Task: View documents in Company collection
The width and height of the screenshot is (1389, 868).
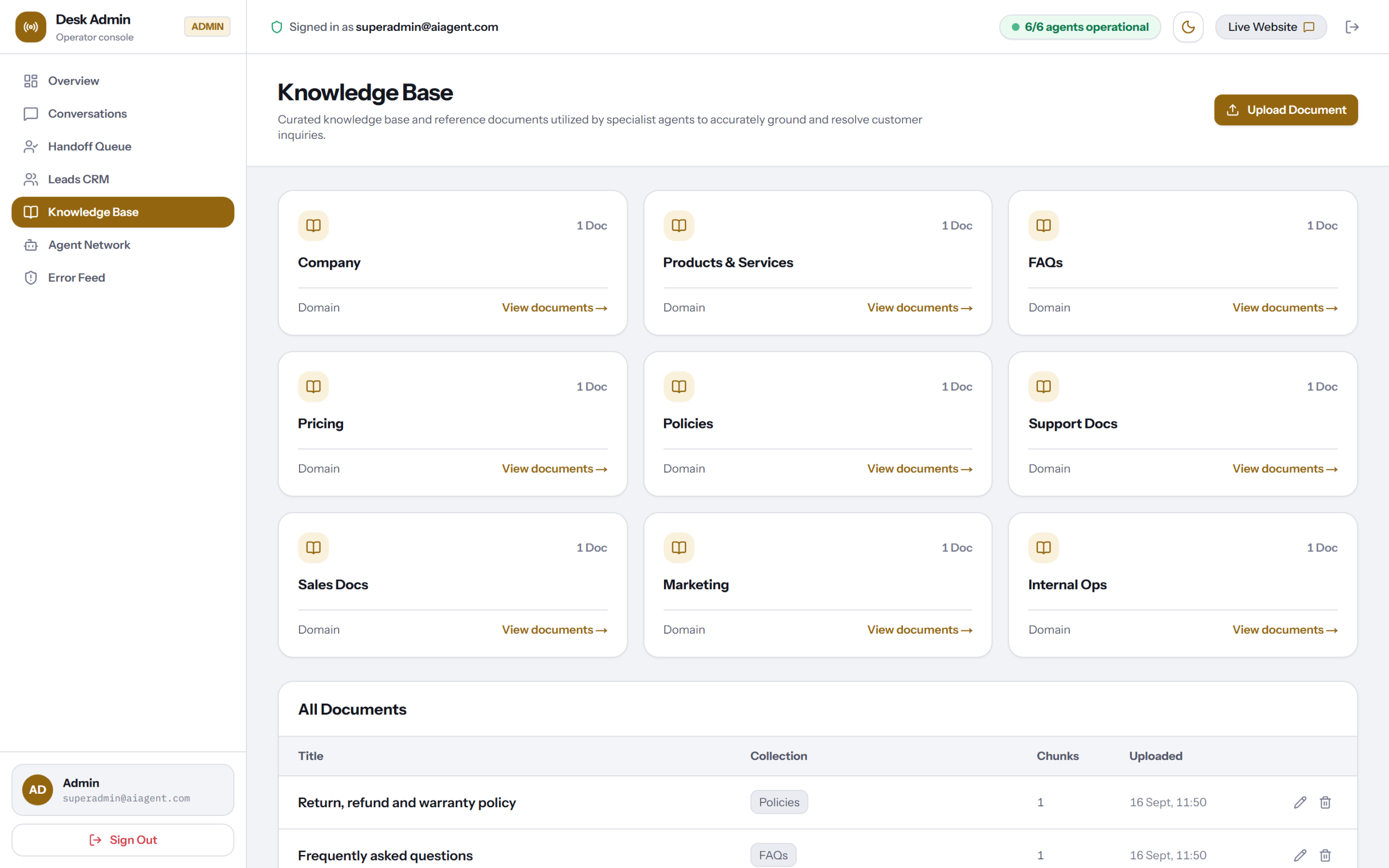Action: coord(555,308)
